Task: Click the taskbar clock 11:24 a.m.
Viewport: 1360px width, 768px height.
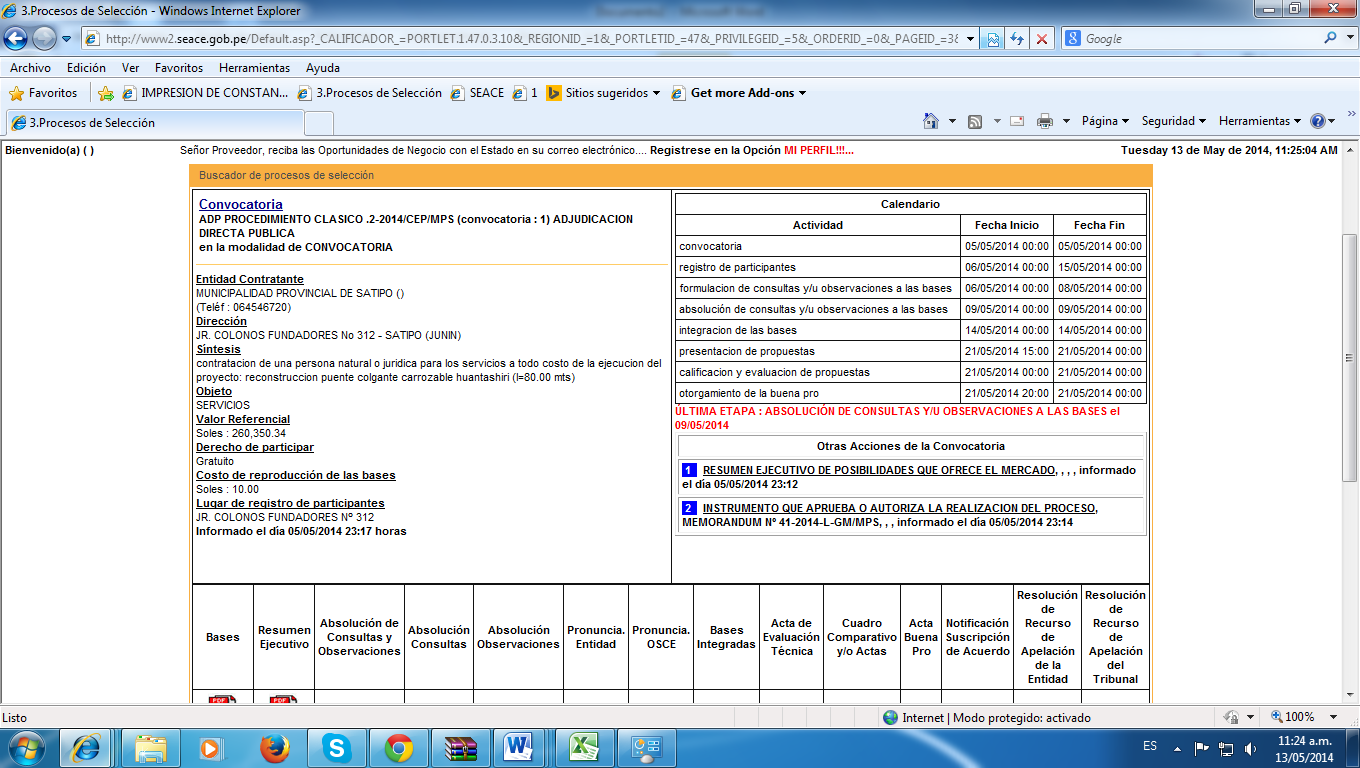Action: click(1306, 741)
